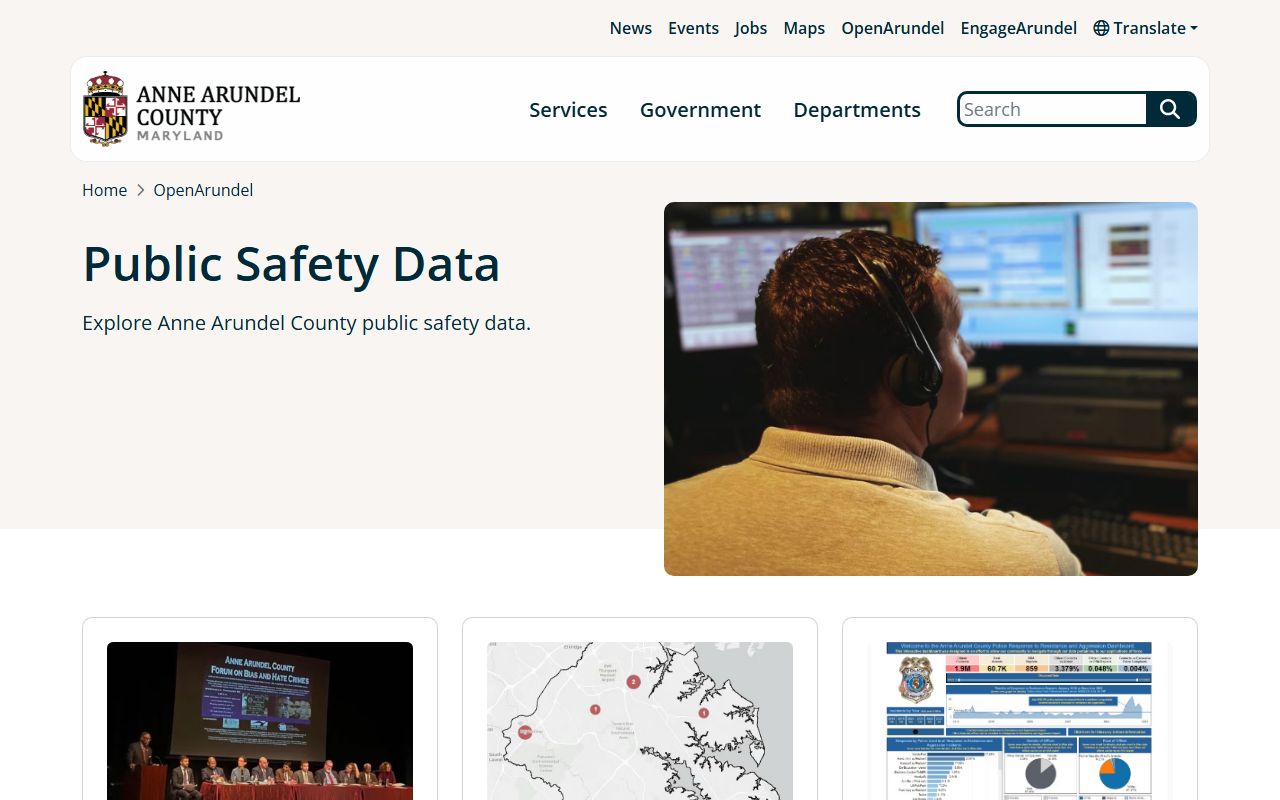Open the Services menu
Screen dimensions: 1280x800
point(568,110)
